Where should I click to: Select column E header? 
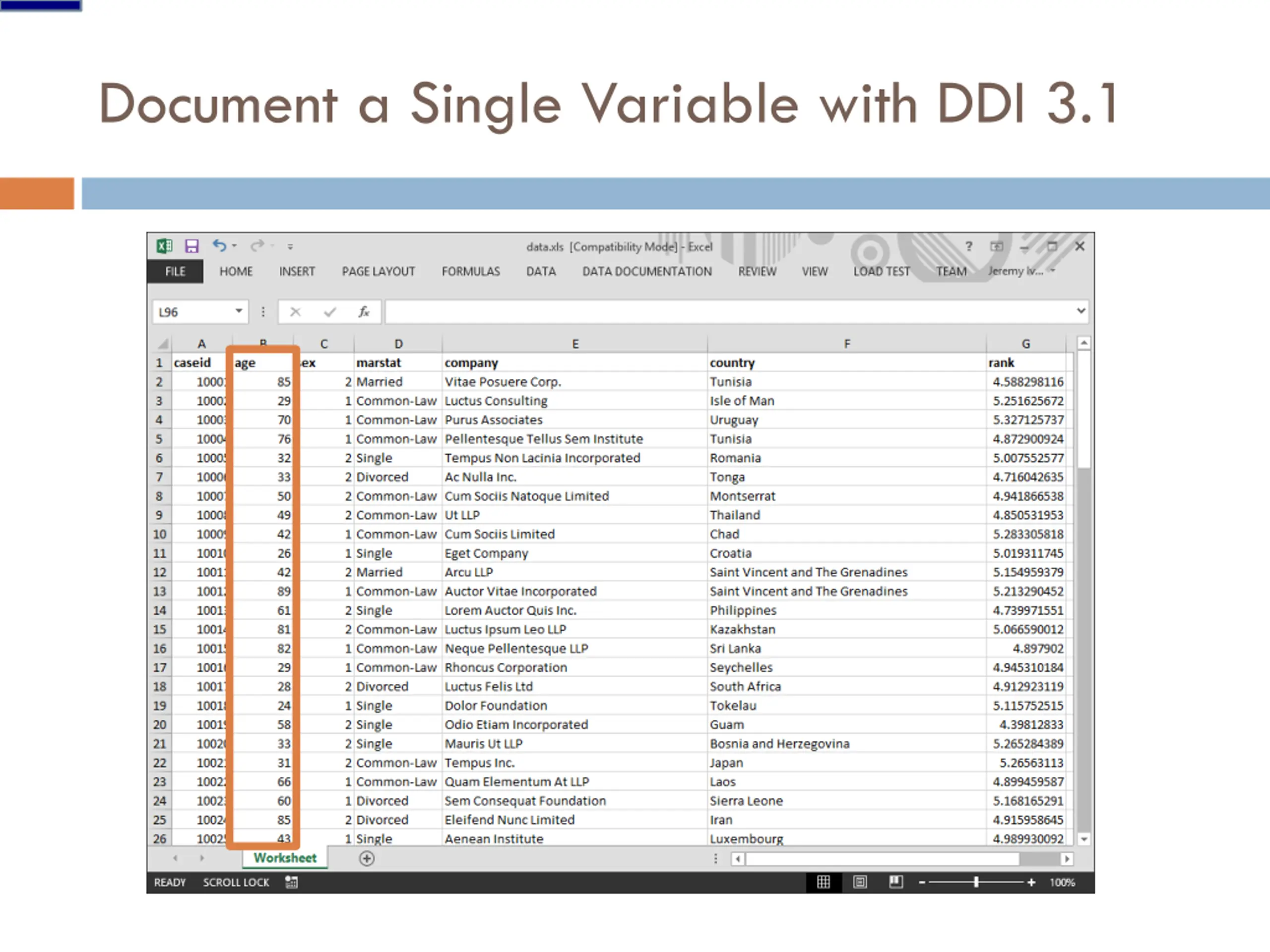coord(574,344)
